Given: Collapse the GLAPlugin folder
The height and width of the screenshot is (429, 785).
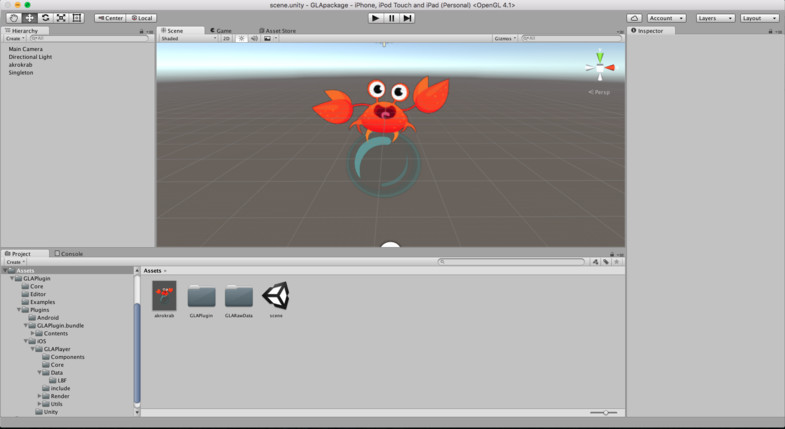Looking at the screenshot, I should pos(12,278).
